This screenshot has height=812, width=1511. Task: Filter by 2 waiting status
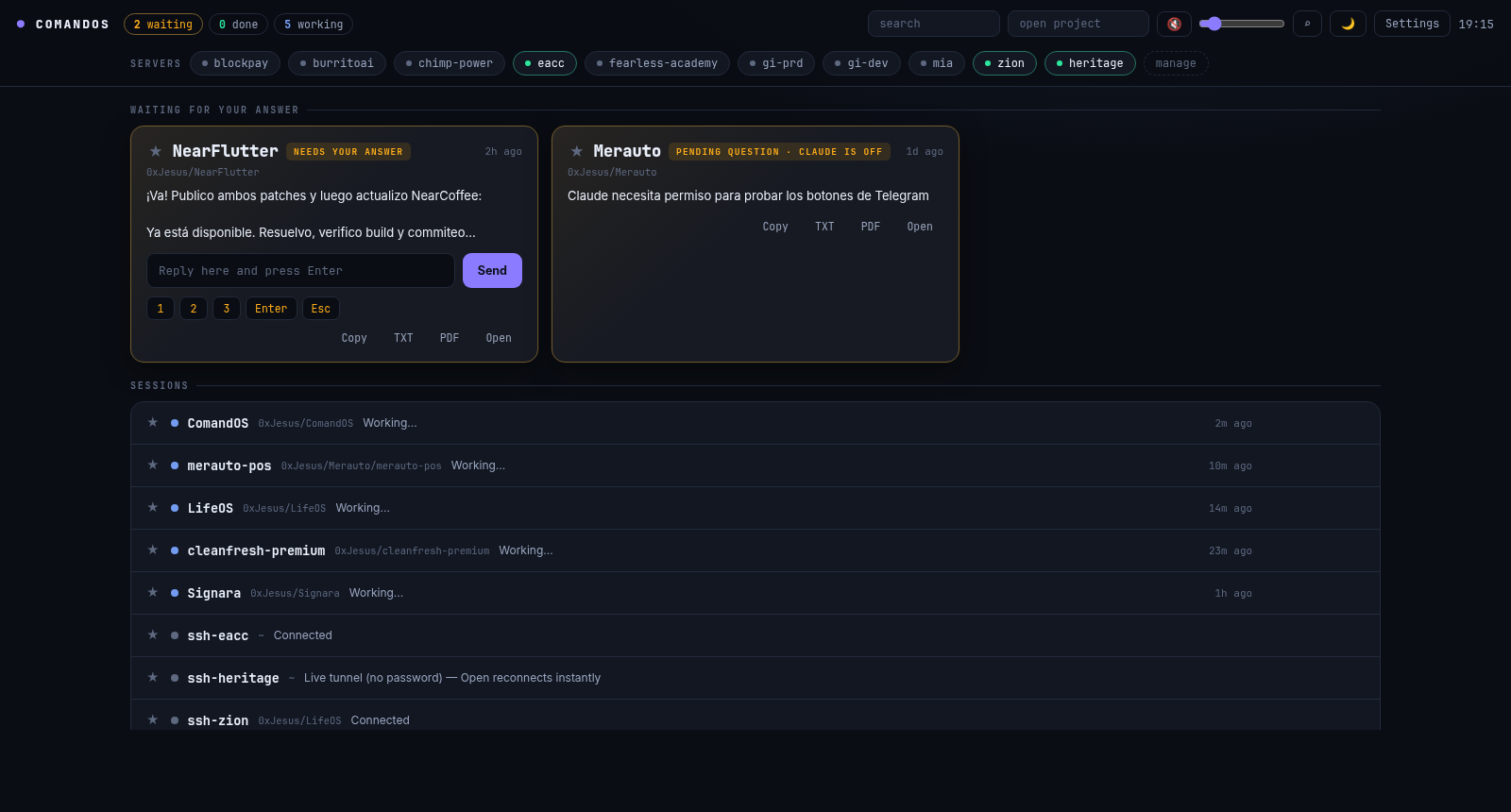coord(163,25)
